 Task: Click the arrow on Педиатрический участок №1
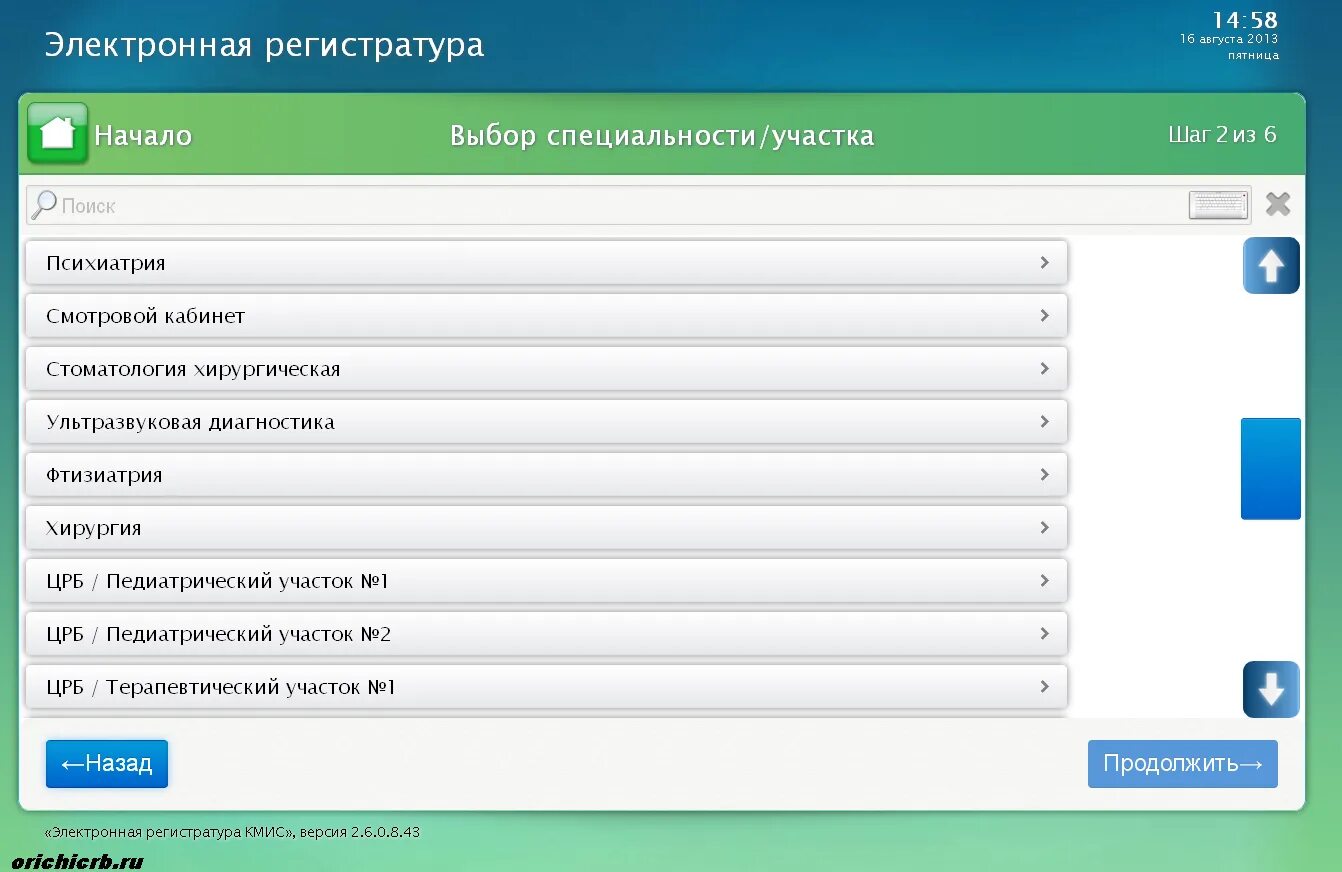click(1045, 580)
